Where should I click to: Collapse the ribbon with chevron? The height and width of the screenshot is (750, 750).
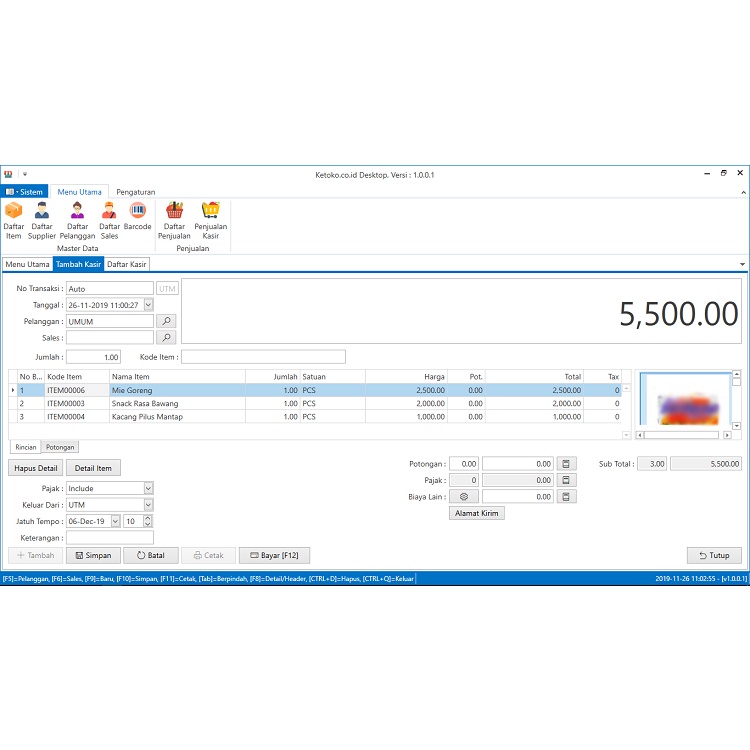coord(743,192)
